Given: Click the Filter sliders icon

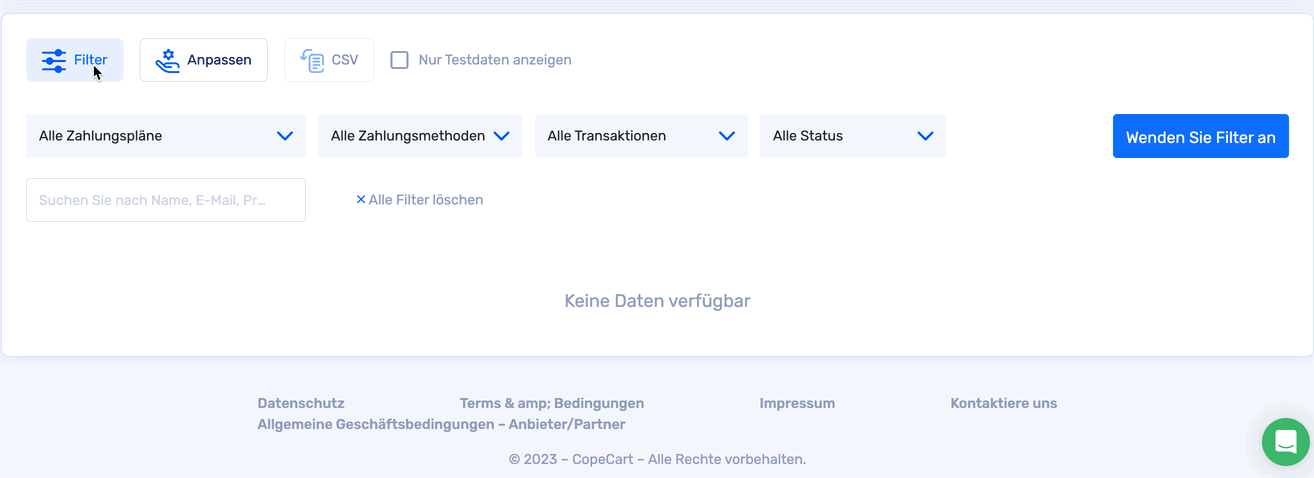Looking at the screenshot, I should [54, 60].
